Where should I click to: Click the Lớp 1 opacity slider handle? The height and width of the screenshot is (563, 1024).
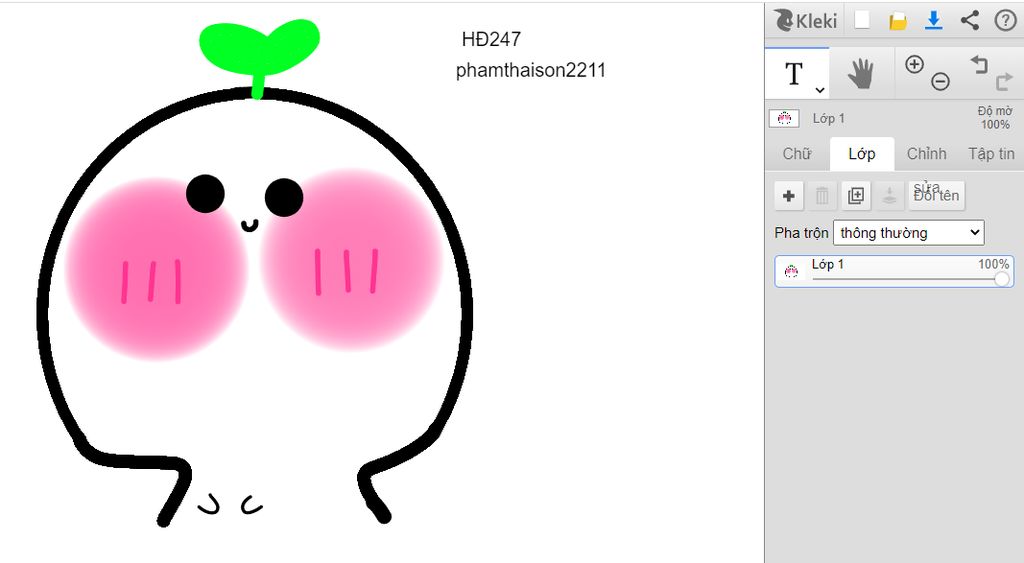point(1001,280)
